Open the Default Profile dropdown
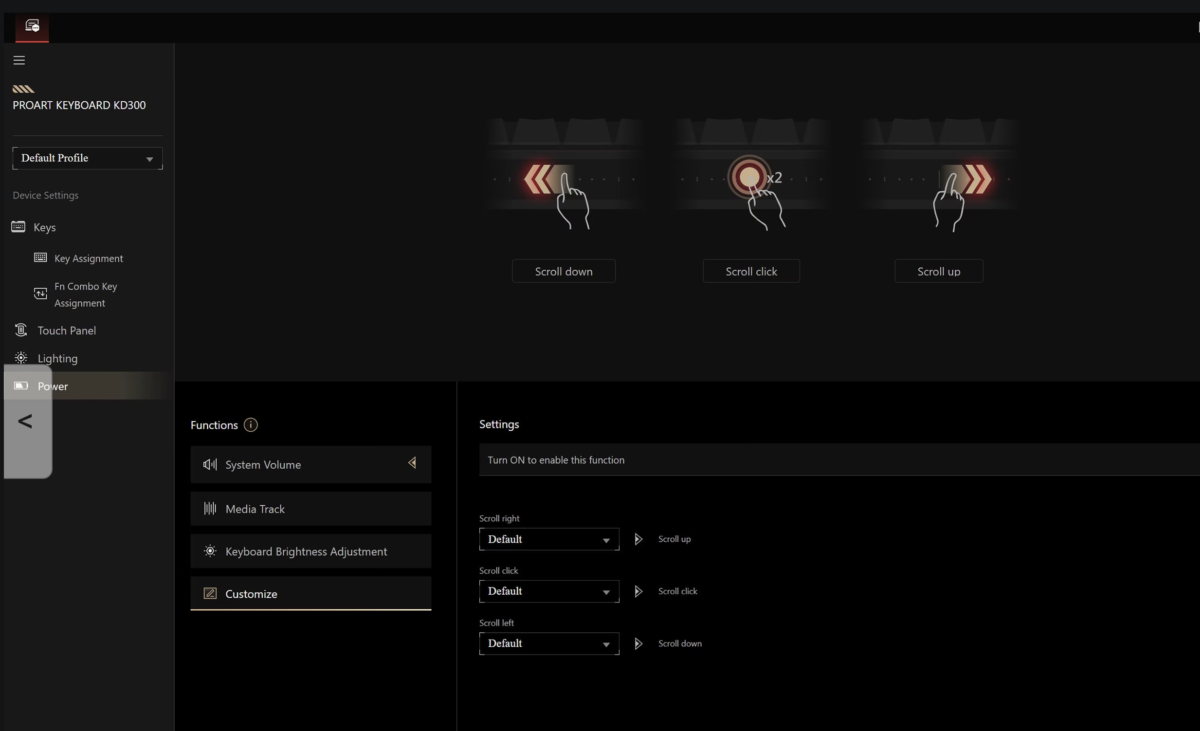Image resolution: width=1200 pixels, height=731 pixels. (x=87, y=158)
